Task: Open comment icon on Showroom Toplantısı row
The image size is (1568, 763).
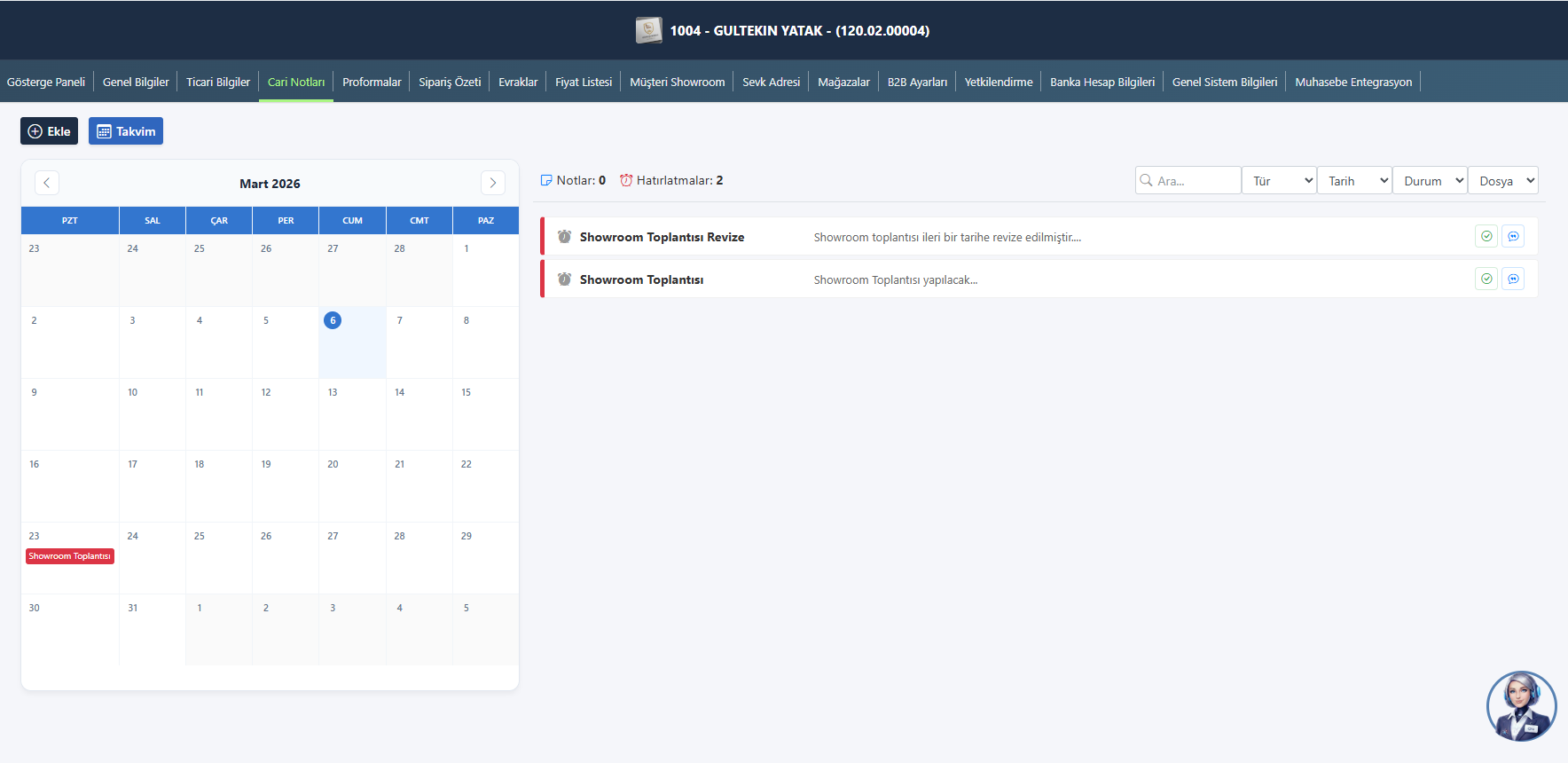Action: 1513,279
